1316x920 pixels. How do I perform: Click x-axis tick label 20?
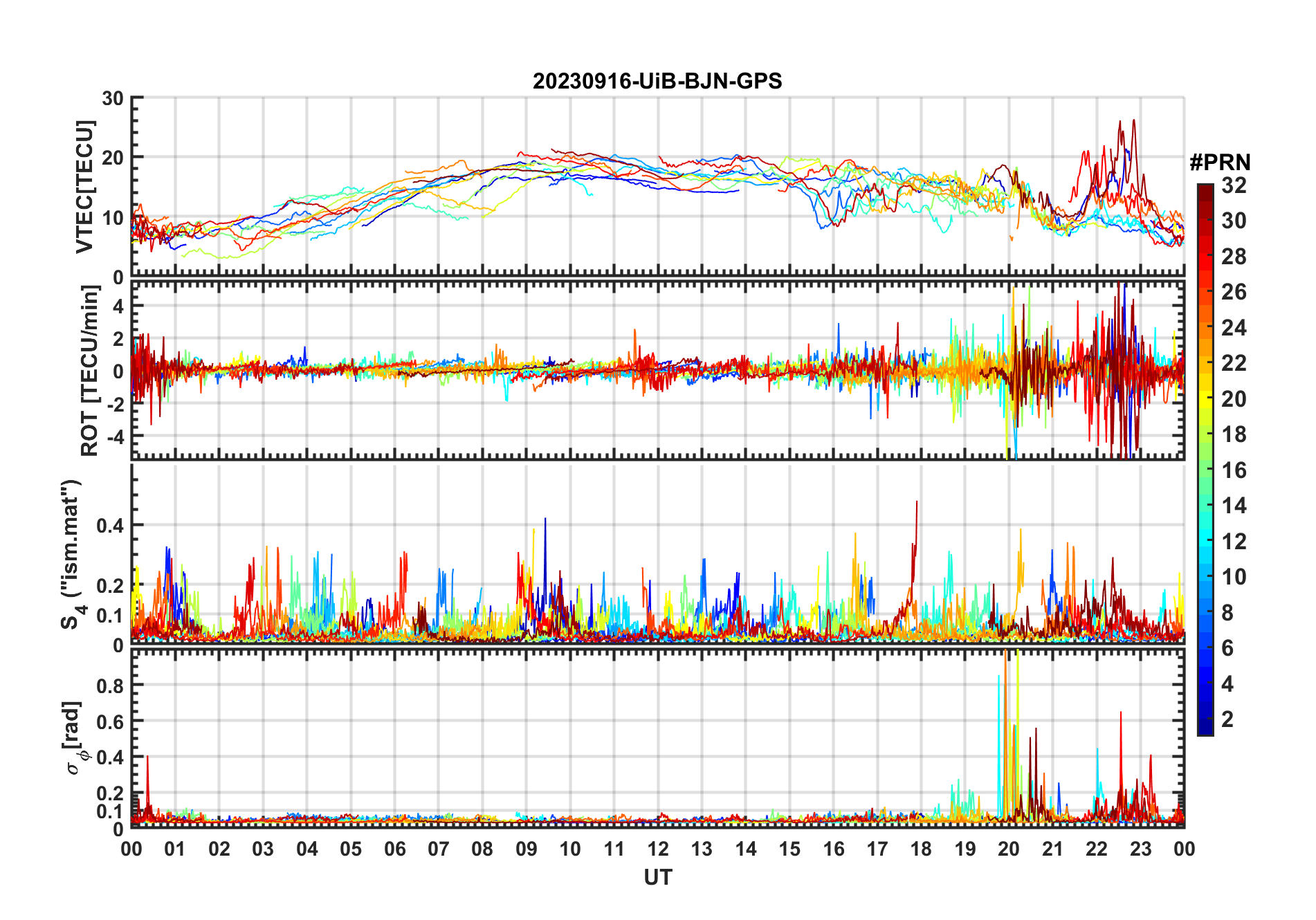pyautogui.click(x=1009, y=849)
